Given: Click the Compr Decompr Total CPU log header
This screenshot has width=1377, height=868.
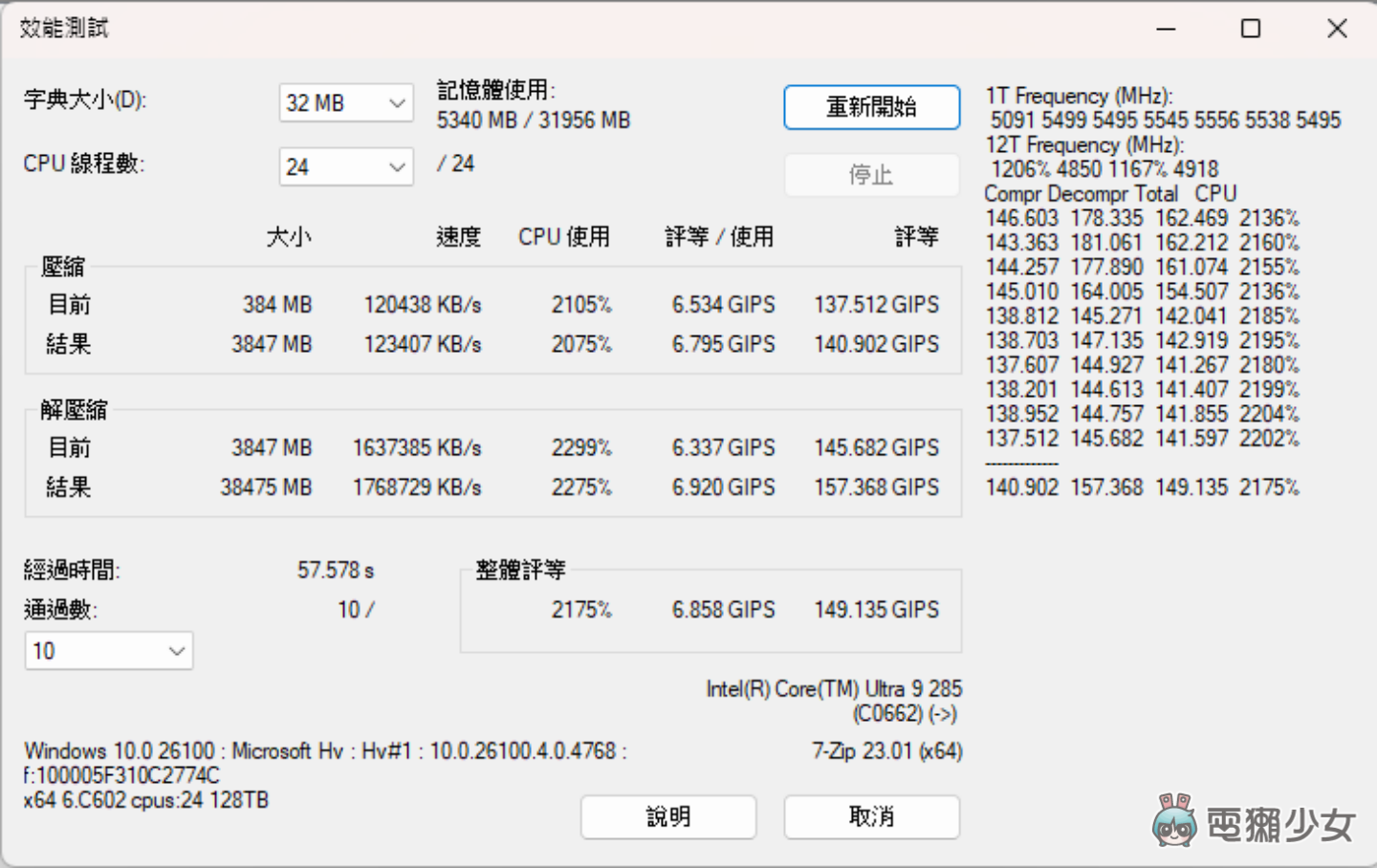Looking at the screenshot, I should (x=1110, y=194).
